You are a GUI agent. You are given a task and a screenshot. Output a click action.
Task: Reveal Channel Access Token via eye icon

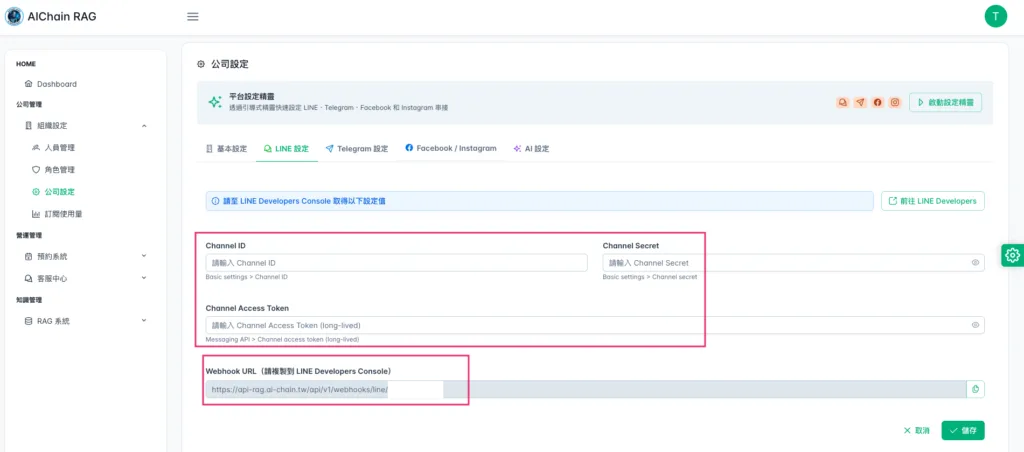pyautogui.click(x=975, y=325)
